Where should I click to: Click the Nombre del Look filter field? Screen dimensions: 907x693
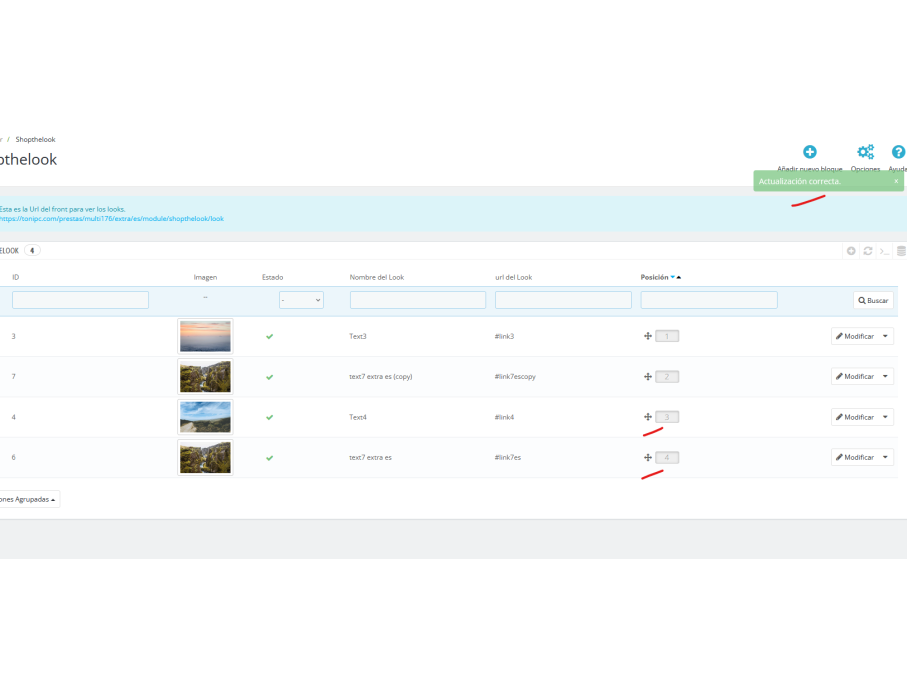(418, 300)
